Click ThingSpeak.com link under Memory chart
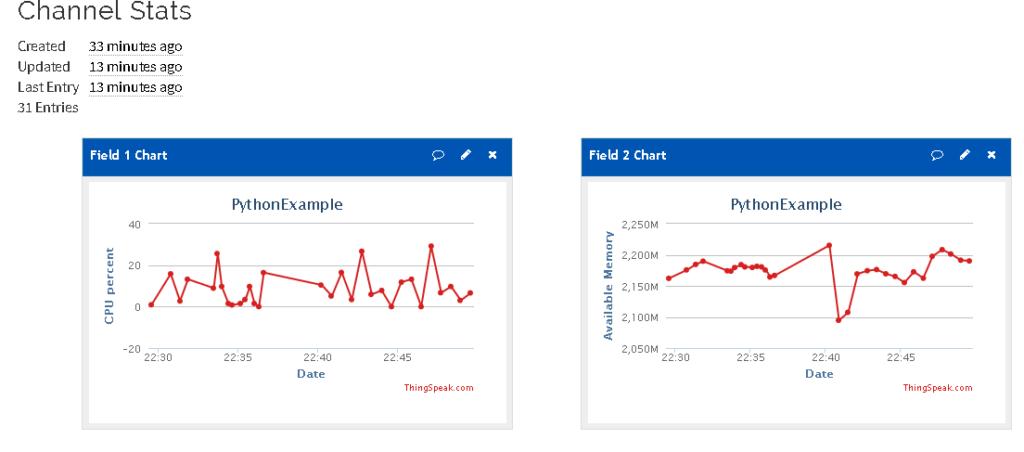The image size is (1024, 452). (x=937, y=388)
